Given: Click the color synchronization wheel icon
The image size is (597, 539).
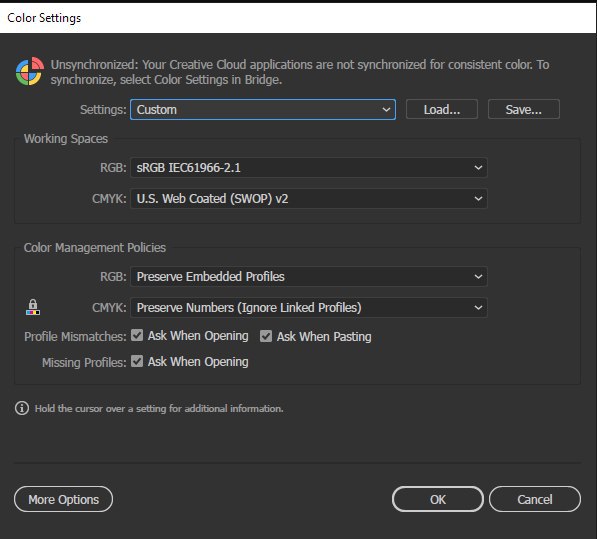Looking at the screenshot, I should click(x=30, y=71).
